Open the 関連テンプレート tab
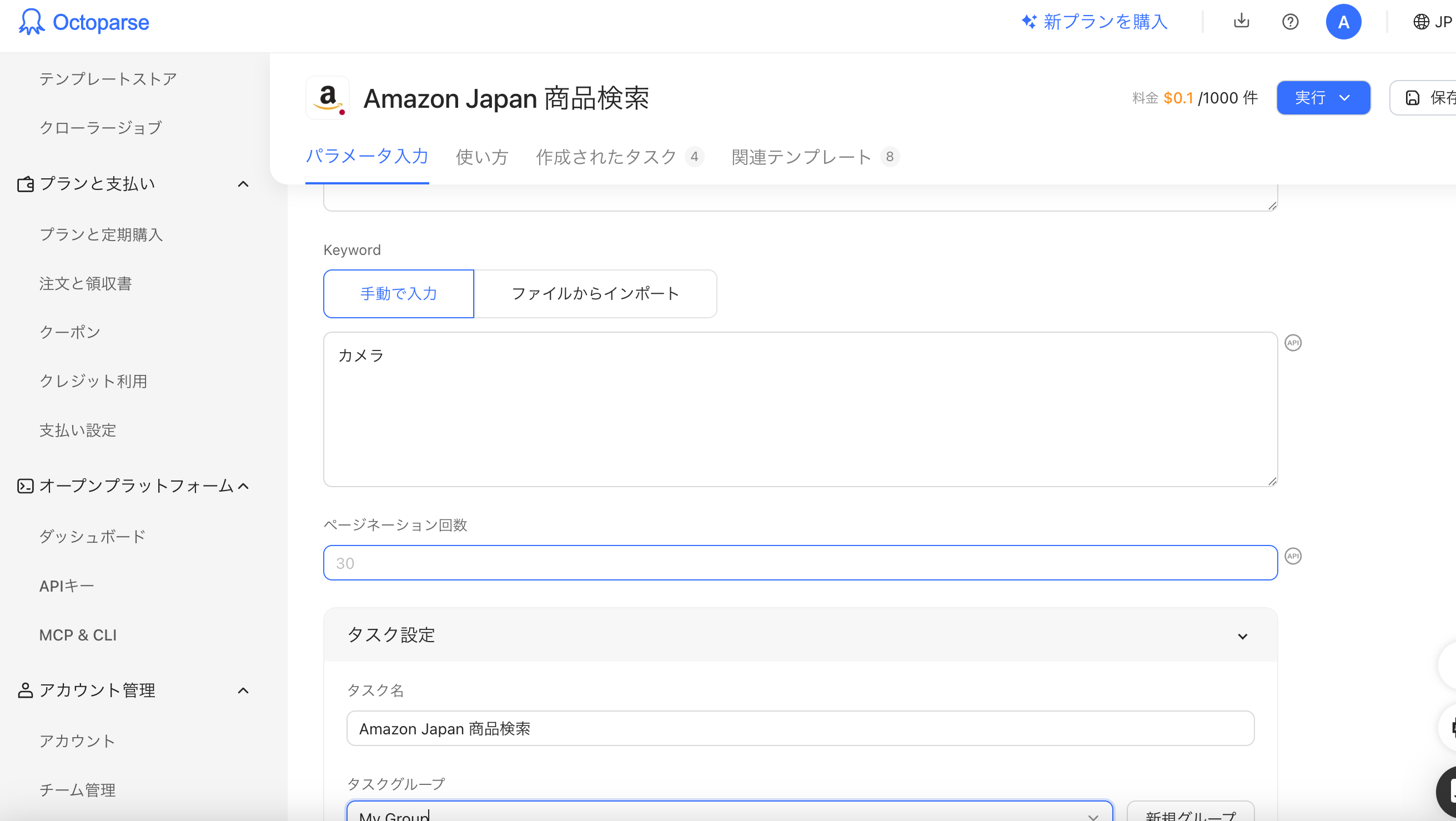This screenshot has height=821, width=1456. 815,157
